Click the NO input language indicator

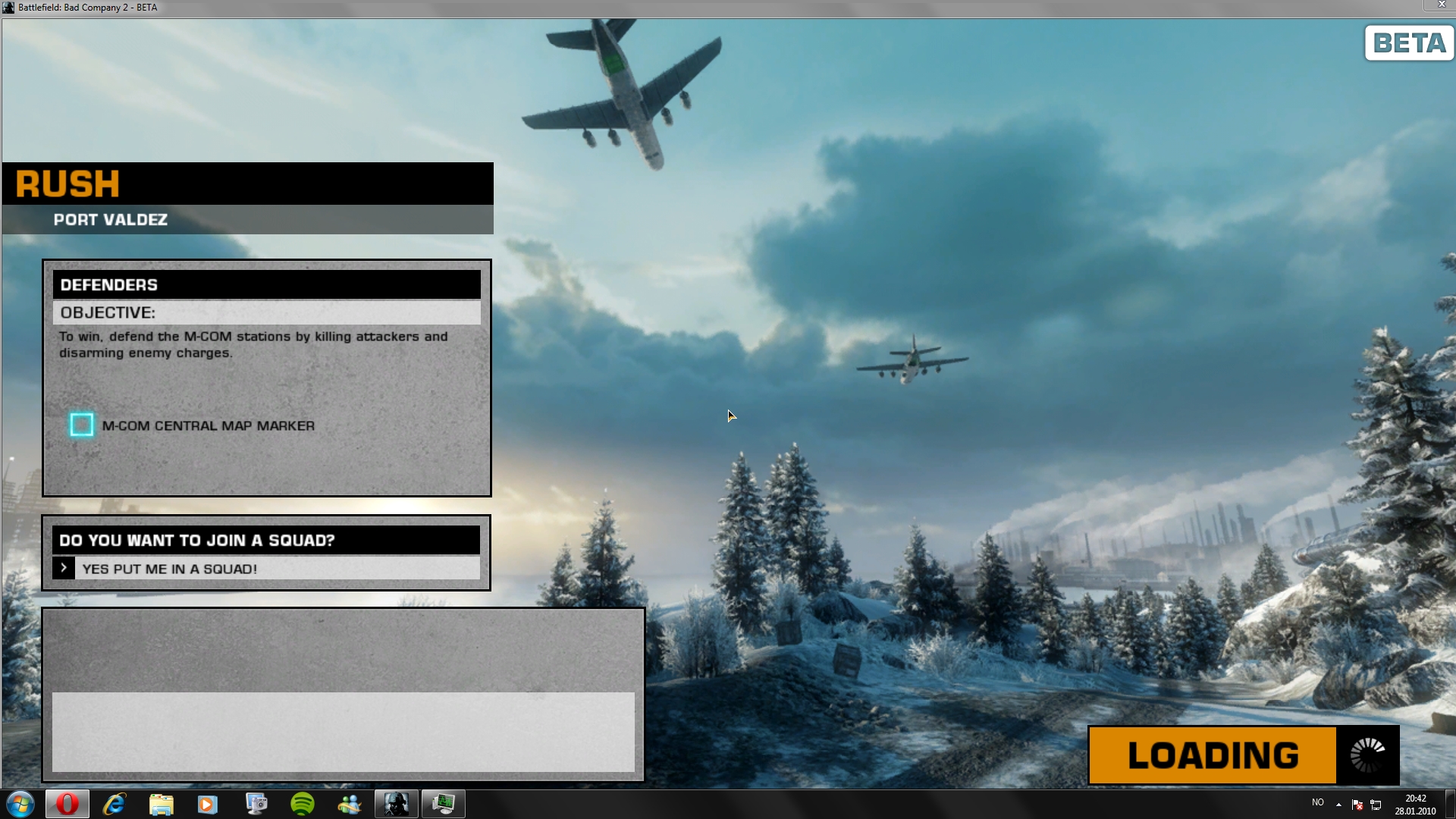[x=1318, y=802]
